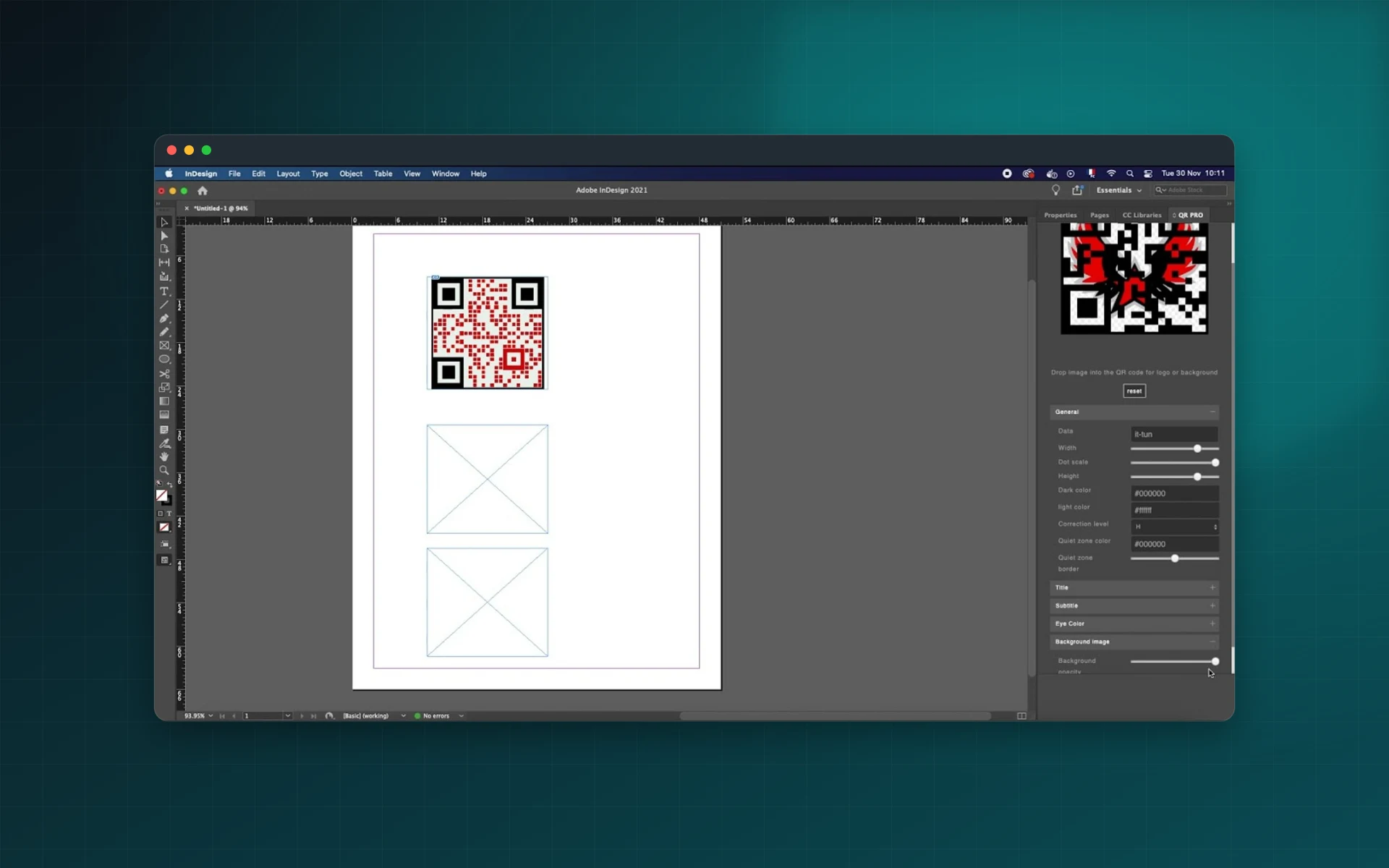Select the Ellipse tool
The height and width of the screenshot is (868, 1389).
tap(164, 359)
